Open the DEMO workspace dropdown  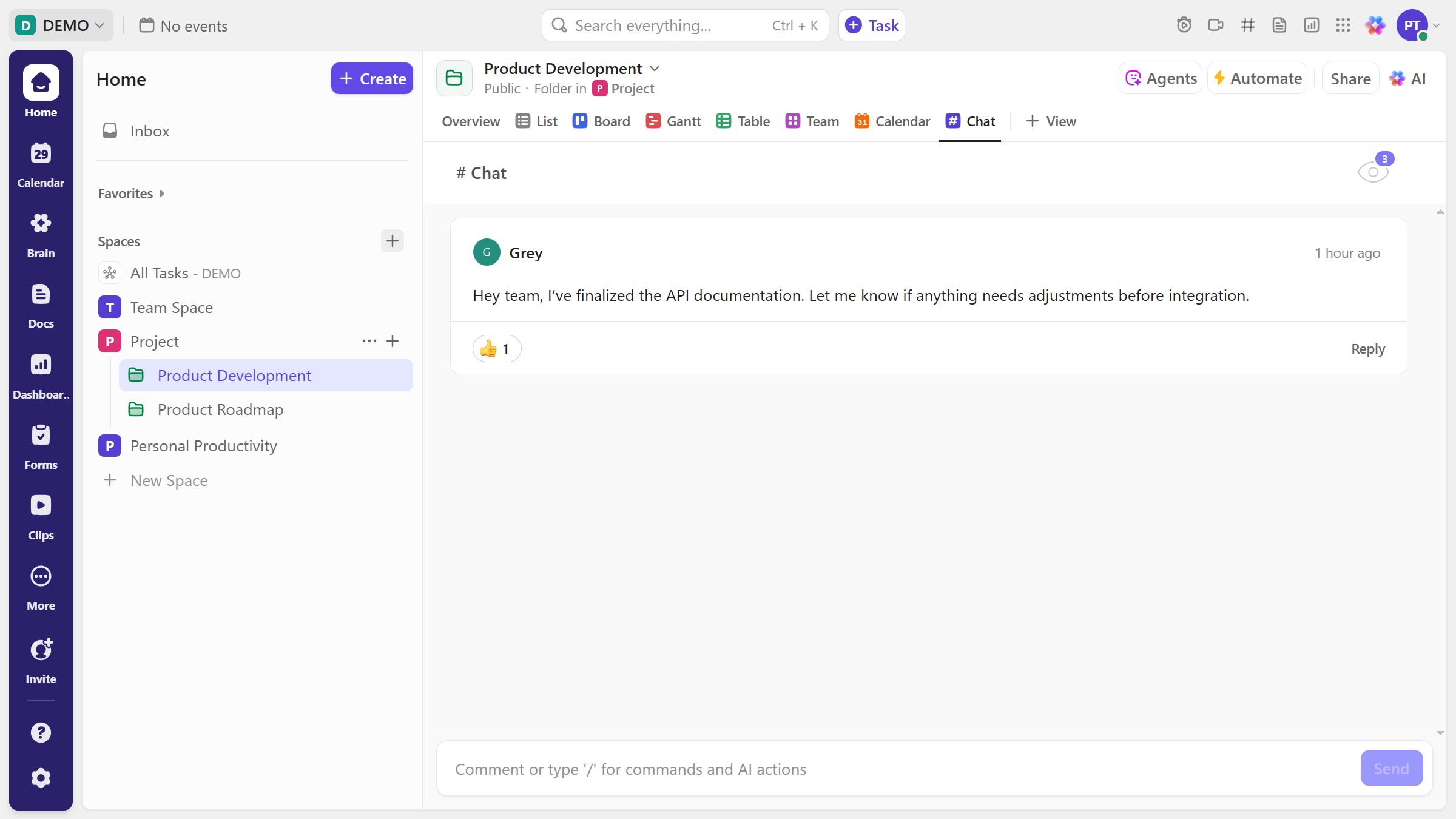[x=61, y=25]
